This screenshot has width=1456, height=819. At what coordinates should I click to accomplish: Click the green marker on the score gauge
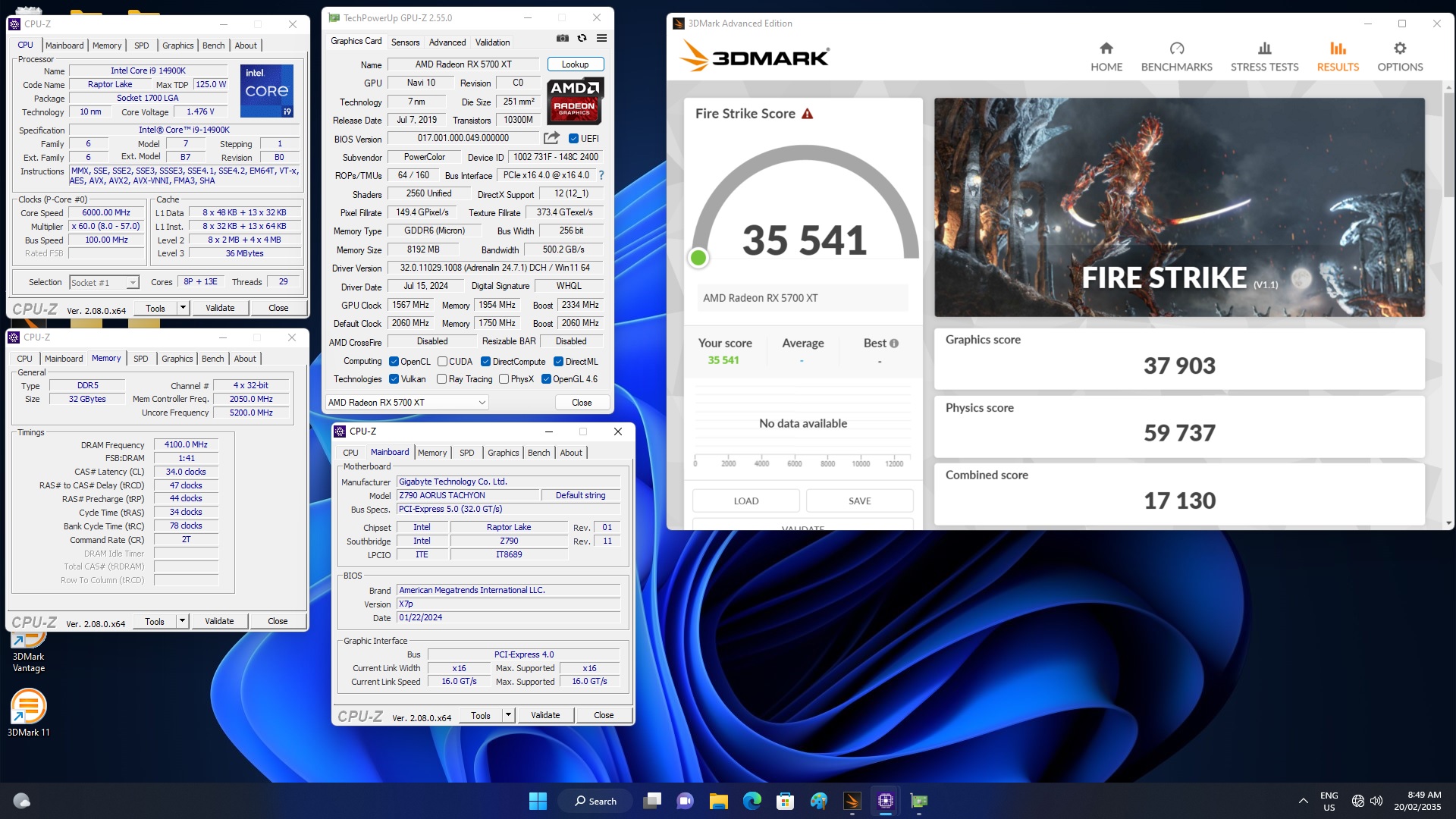tap(698, 258)
